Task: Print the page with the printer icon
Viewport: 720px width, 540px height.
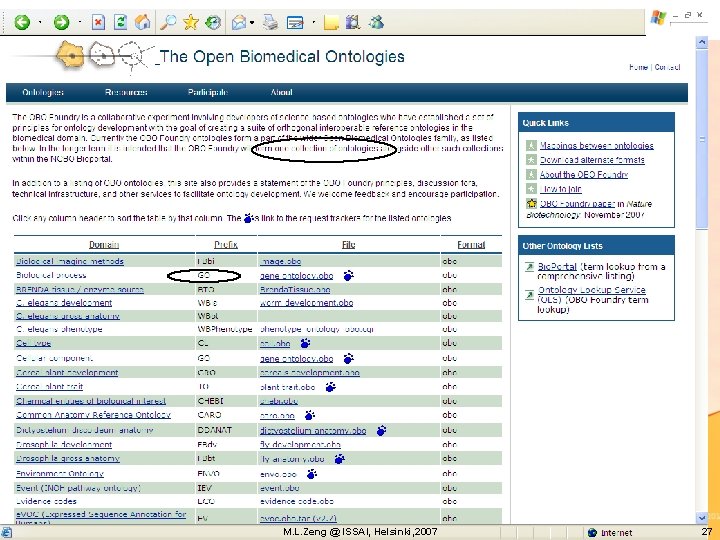Action: click(270, 22)
